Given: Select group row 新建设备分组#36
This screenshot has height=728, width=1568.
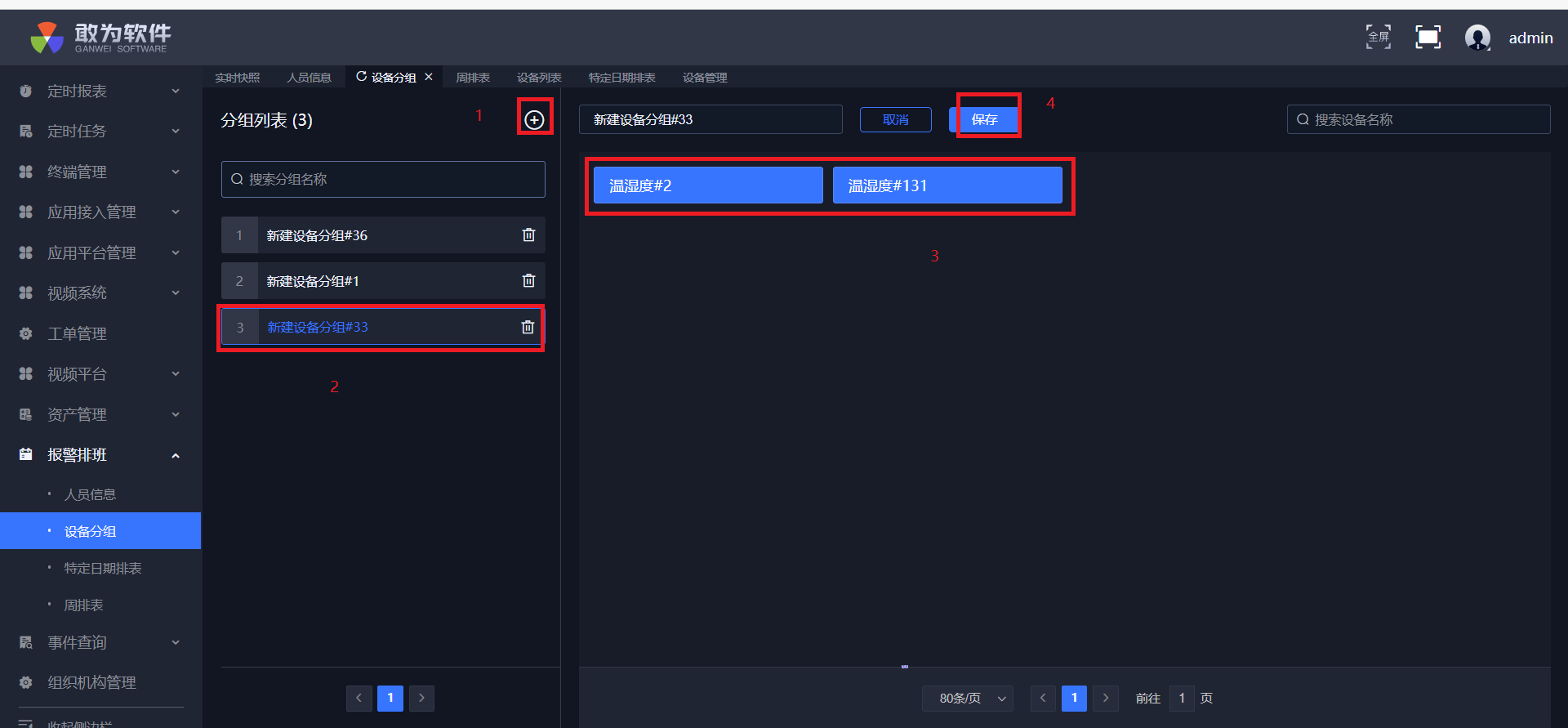Looking at the screenshot, I should click(x=383, y=235).
